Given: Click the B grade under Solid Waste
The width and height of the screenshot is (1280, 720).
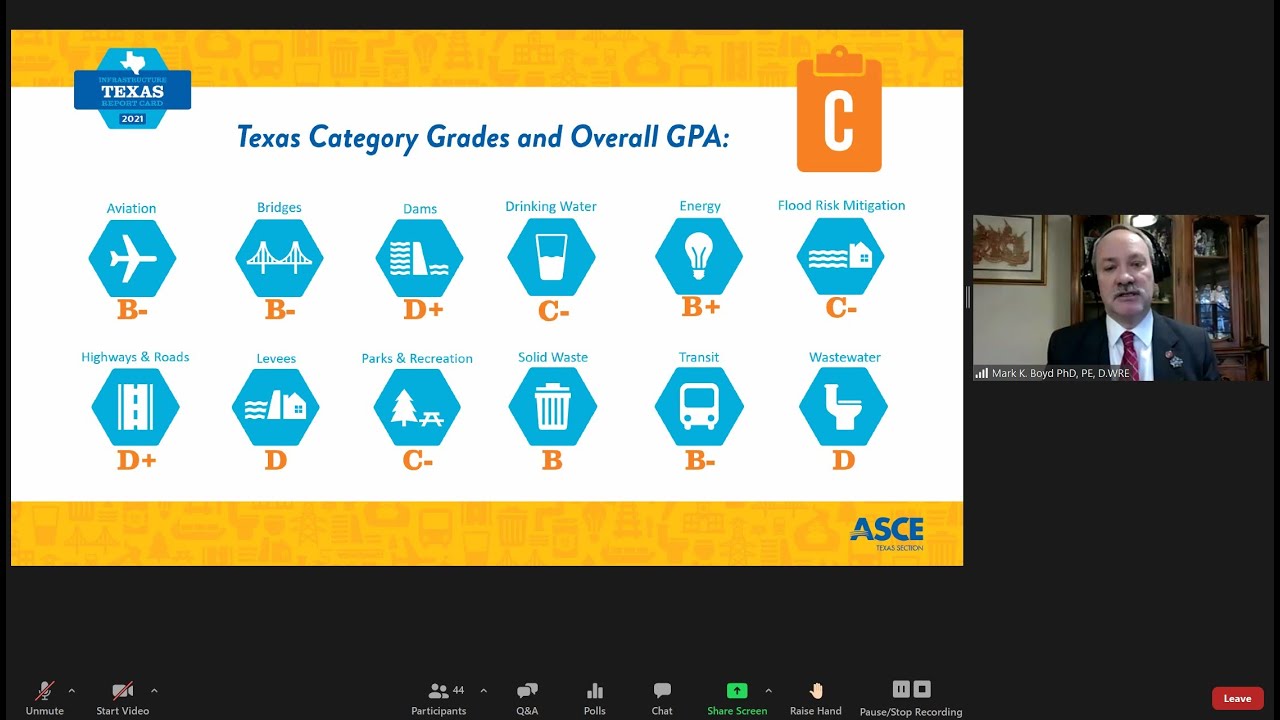Looking at the screenshot, I should (x=552, y=460).
